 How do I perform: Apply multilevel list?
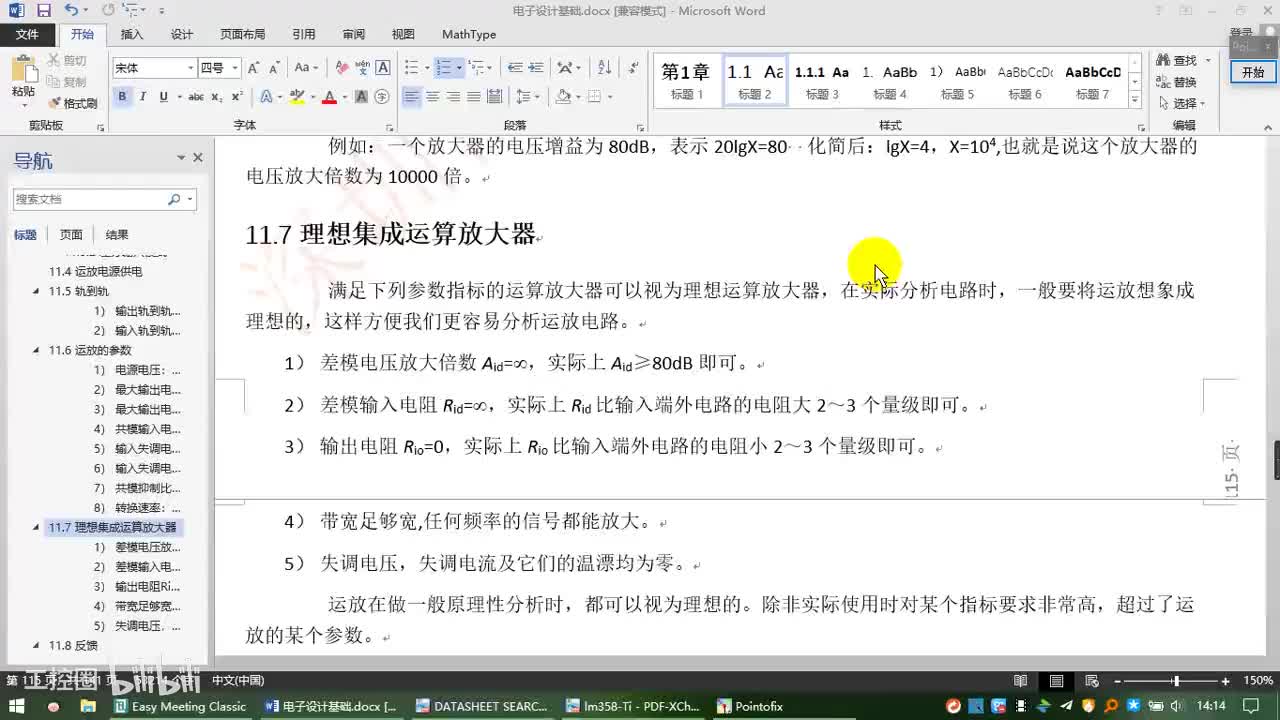click(477, 68)
